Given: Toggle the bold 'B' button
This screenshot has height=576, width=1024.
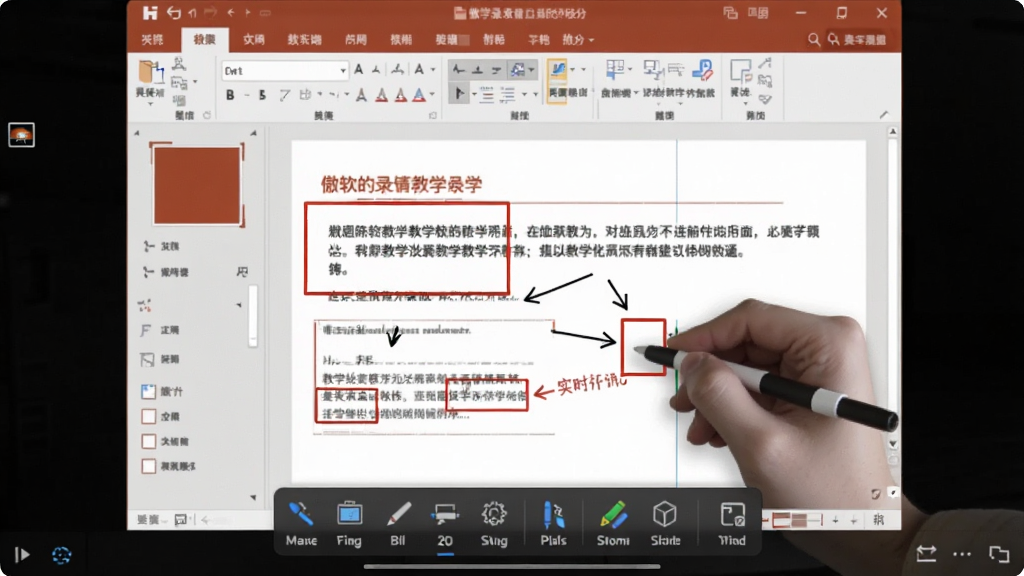Looking at the screenshot, I should tap(230, 95).
